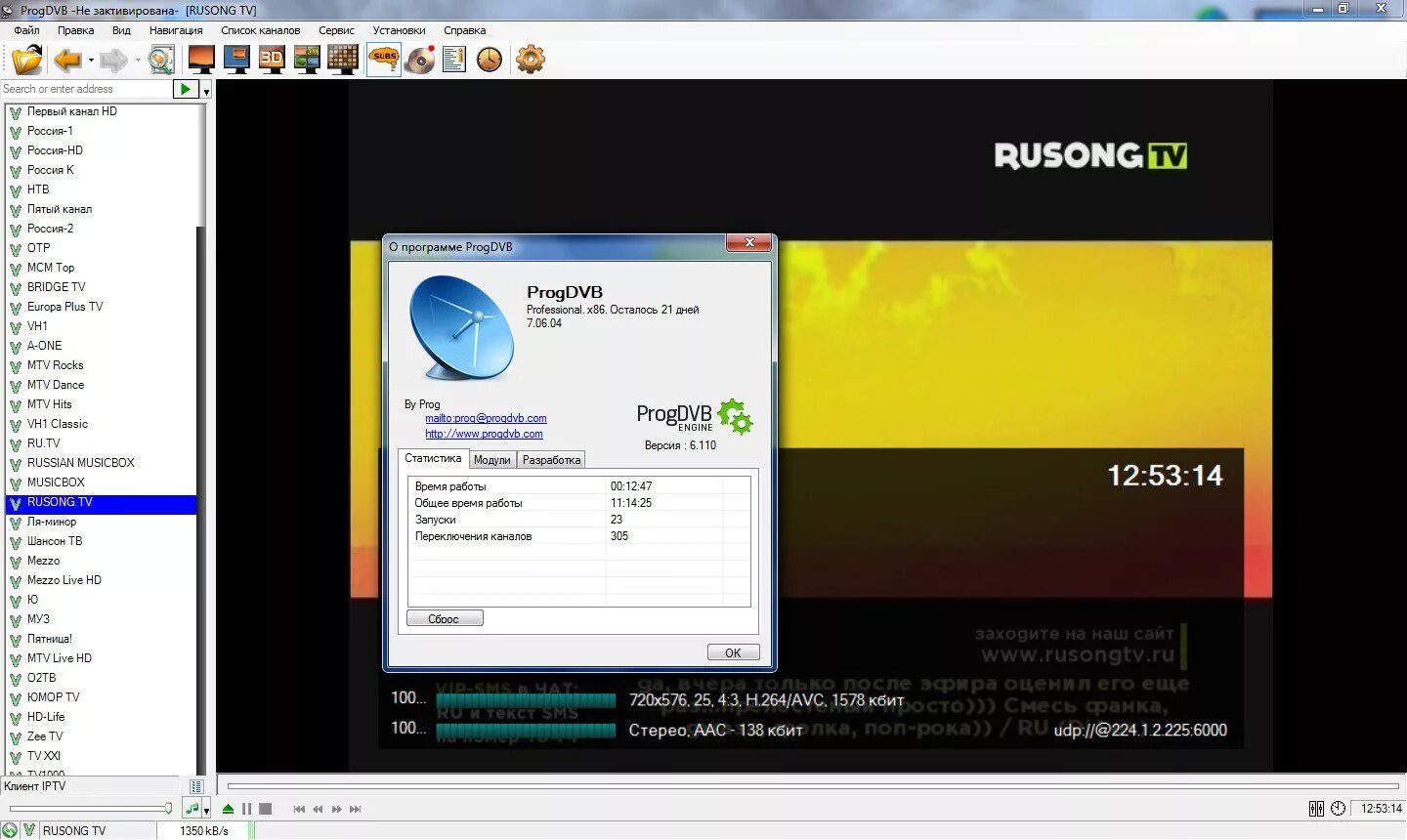This screenshot has height=840, width=1407.
Task: Open the scheduler clock toolbar icon
Action: pyautogui.click(x=490, y=60)
